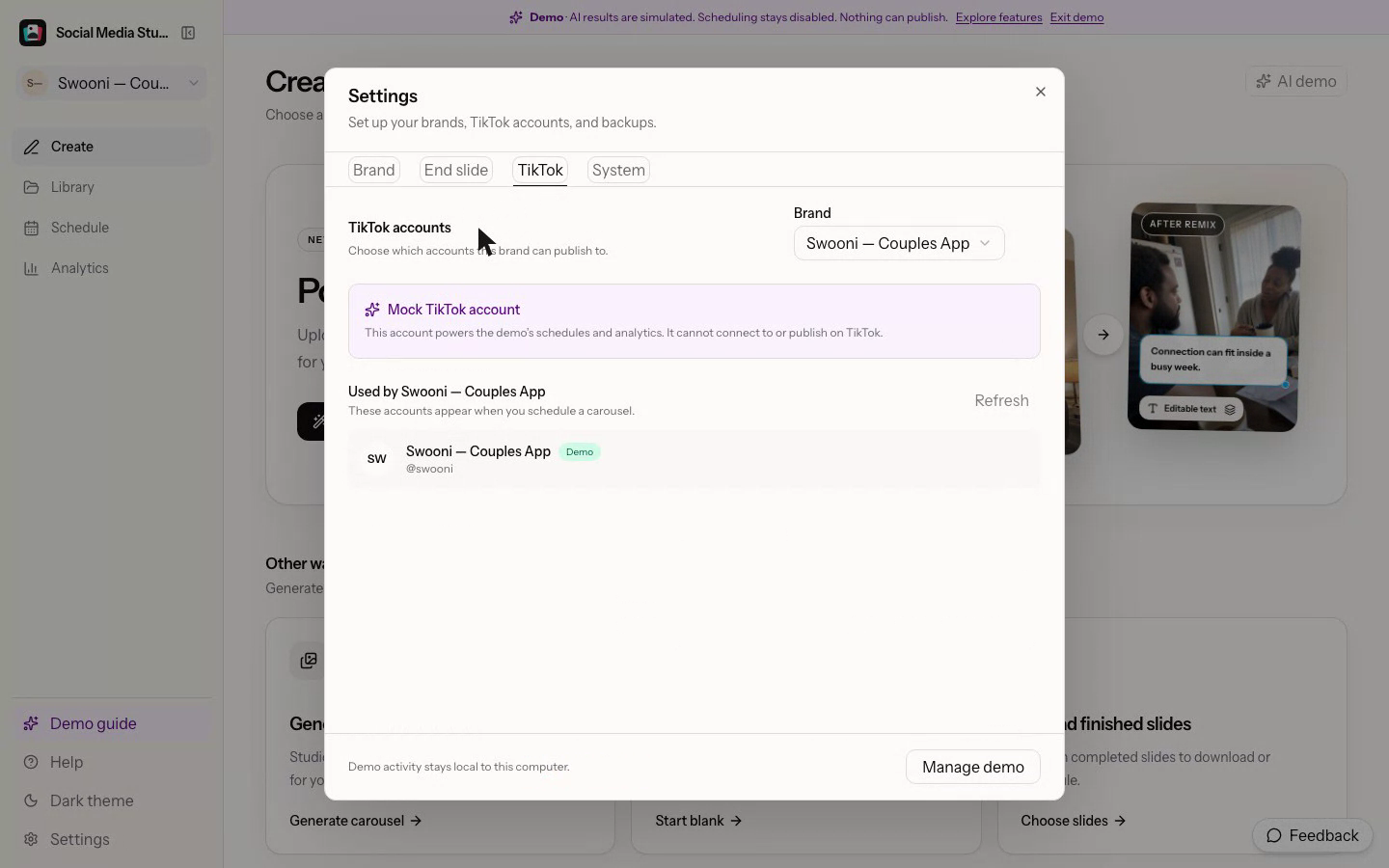Click the 'Connection can fit inside a busy week.' caption
Screen dimensions: 1389x868
pos(1211,360)
